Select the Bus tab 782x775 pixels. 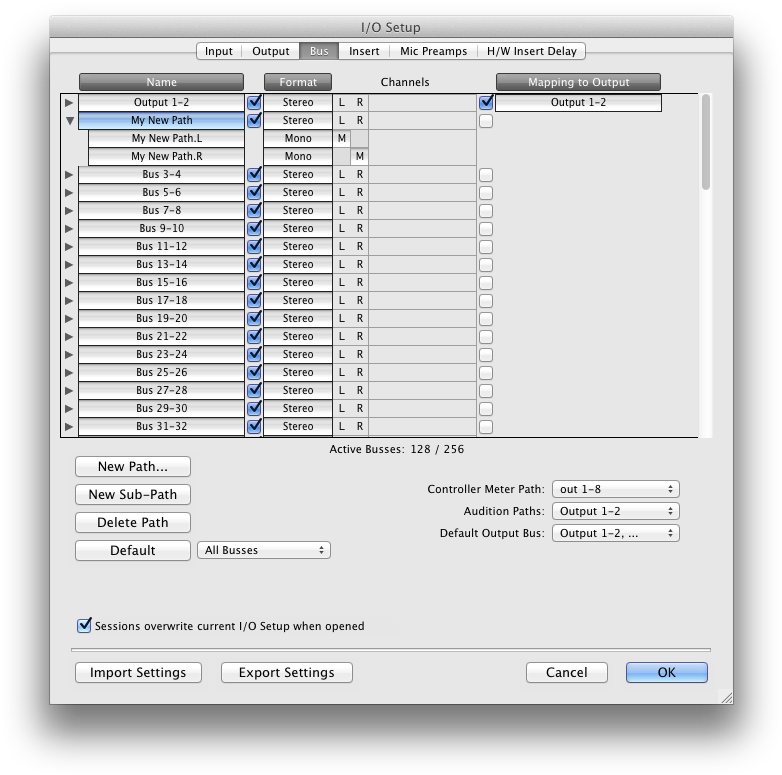pos(319,51)
